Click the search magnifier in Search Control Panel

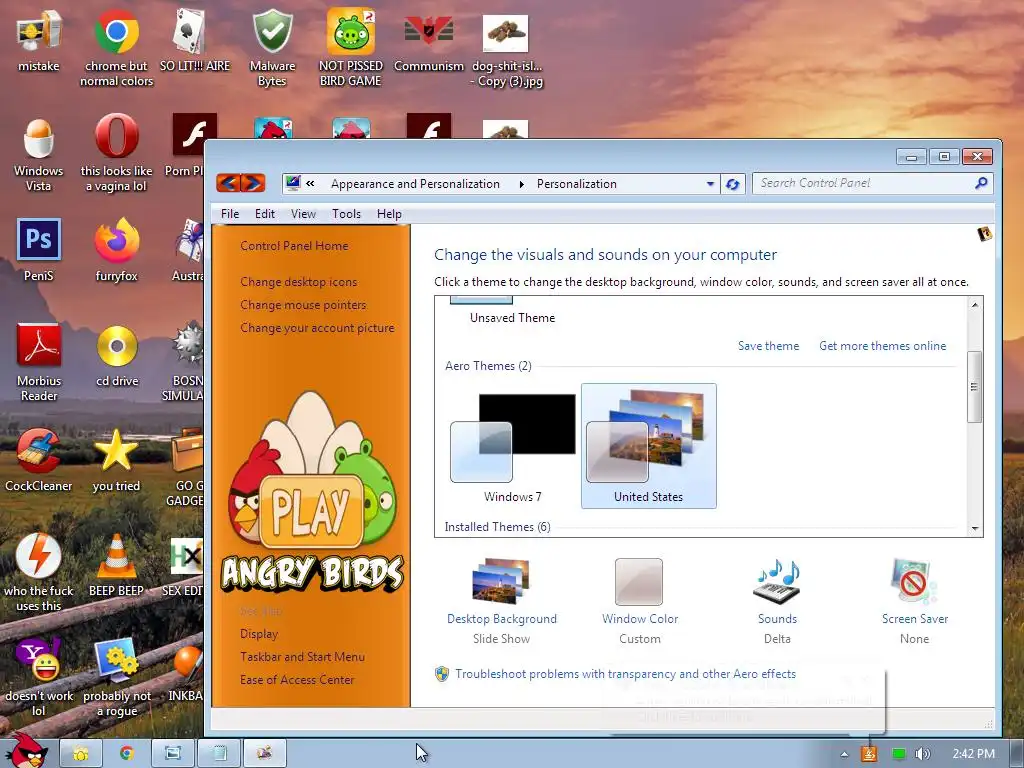[980, 183]
